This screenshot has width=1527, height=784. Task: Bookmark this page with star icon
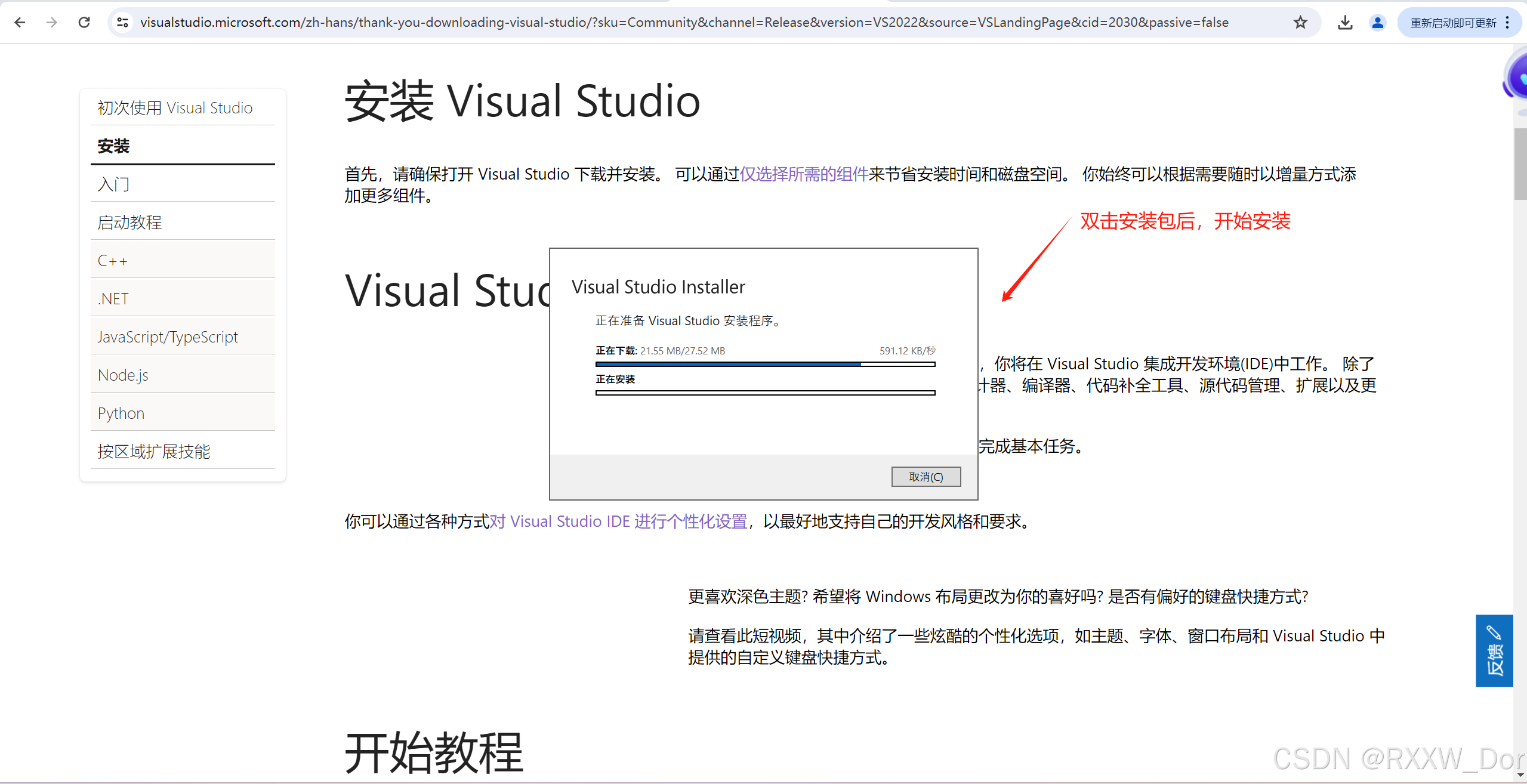[1300, 23]
